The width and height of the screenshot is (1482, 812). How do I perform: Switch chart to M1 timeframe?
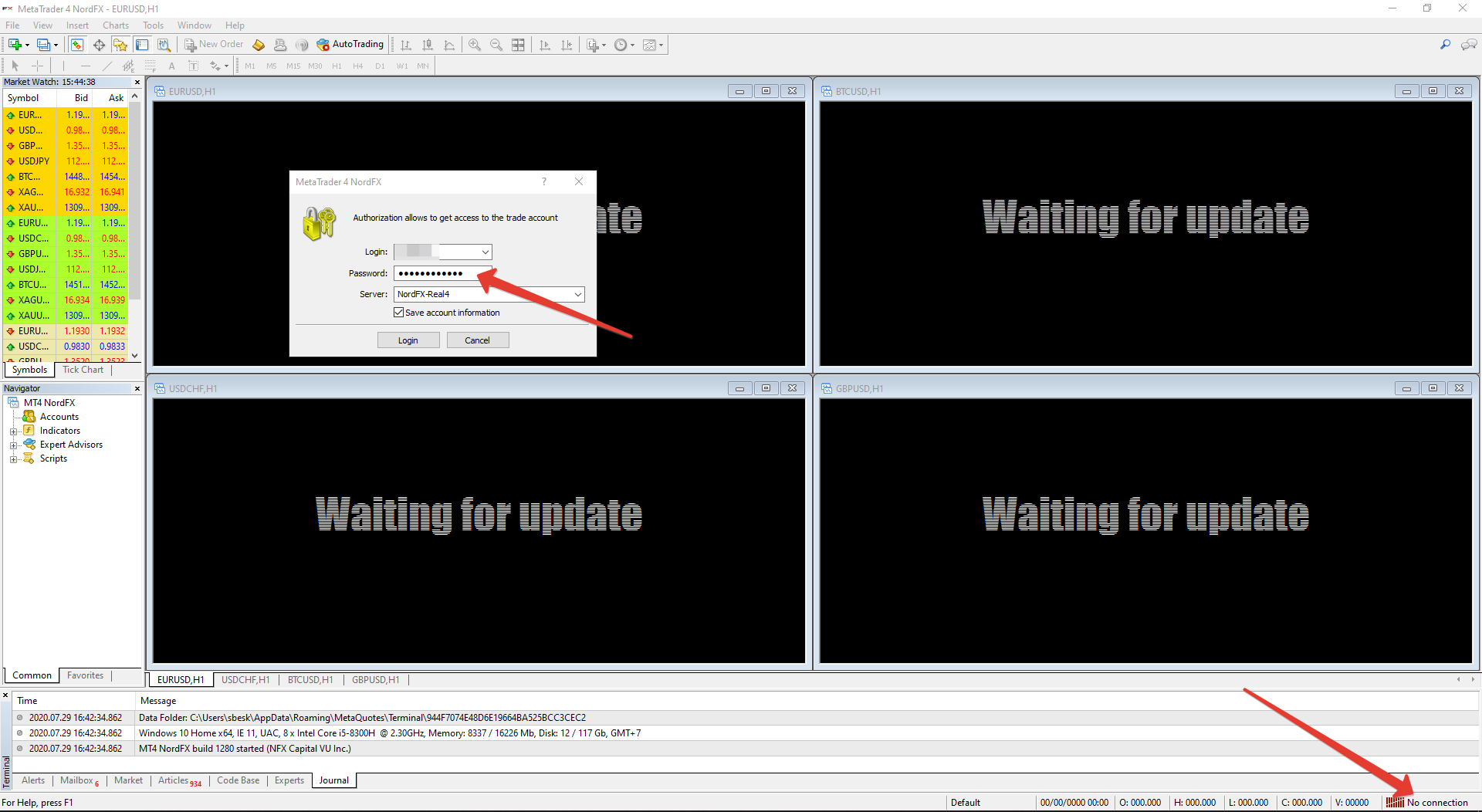(250, 66)
